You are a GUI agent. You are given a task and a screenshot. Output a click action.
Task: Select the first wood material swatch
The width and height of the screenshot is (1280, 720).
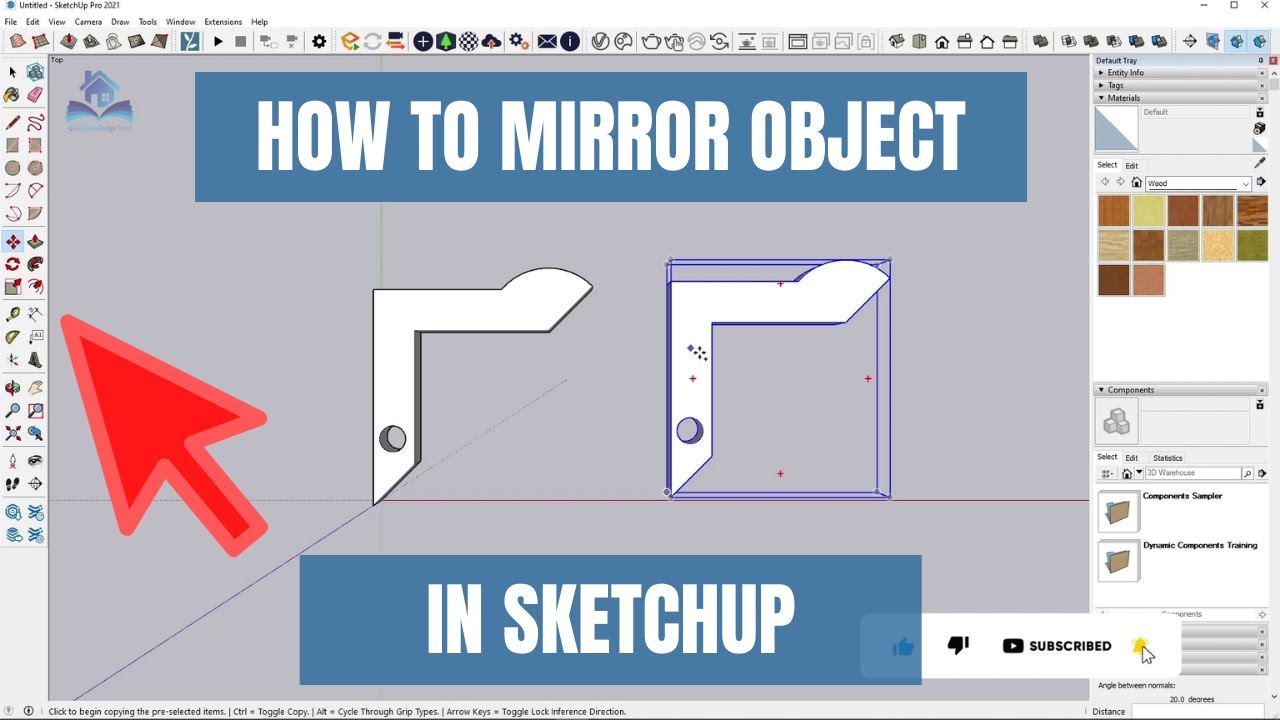pyautogui.click(x=1113, y=211)
